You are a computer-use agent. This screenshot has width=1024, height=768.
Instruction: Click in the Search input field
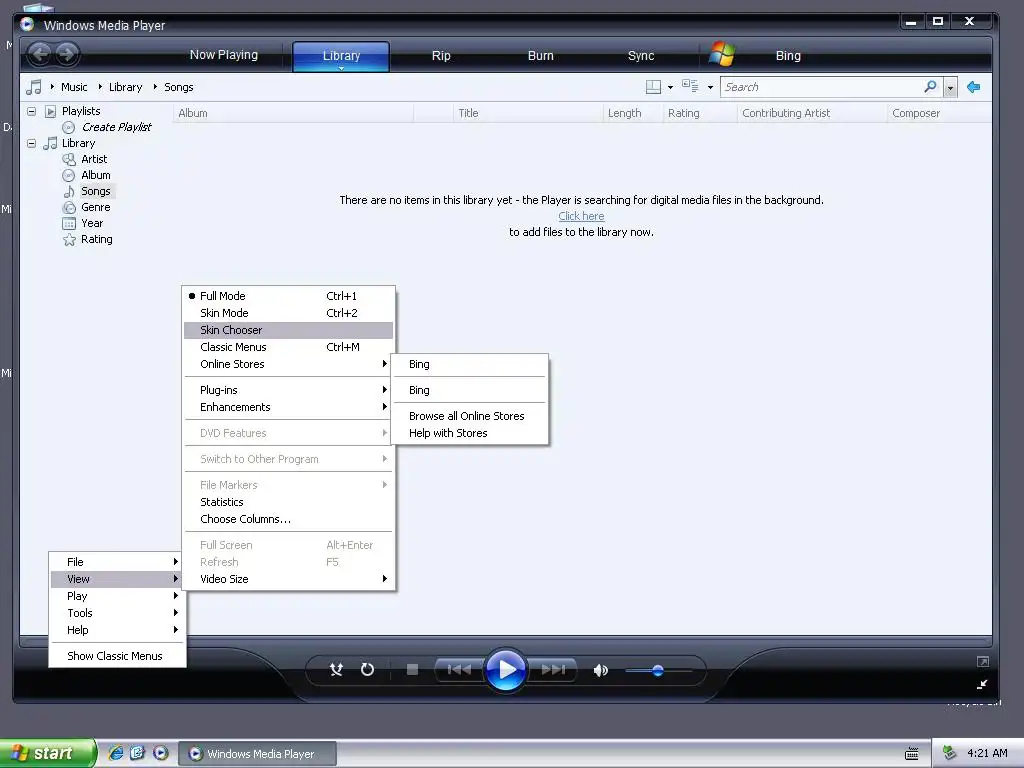822,87
